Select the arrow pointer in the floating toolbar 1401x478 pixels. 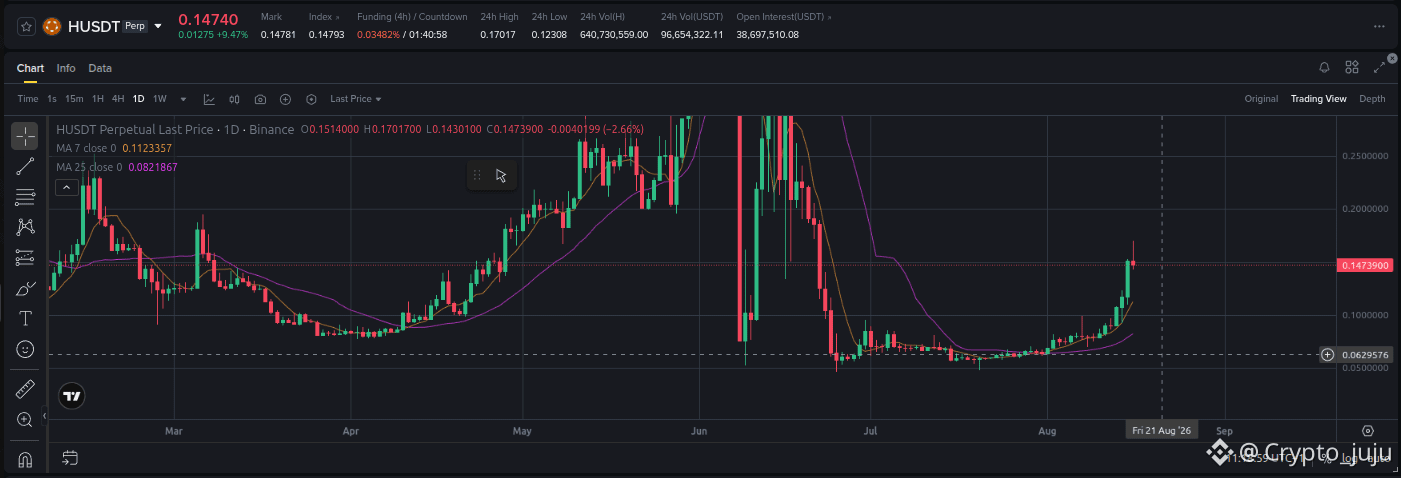(501, 176)
